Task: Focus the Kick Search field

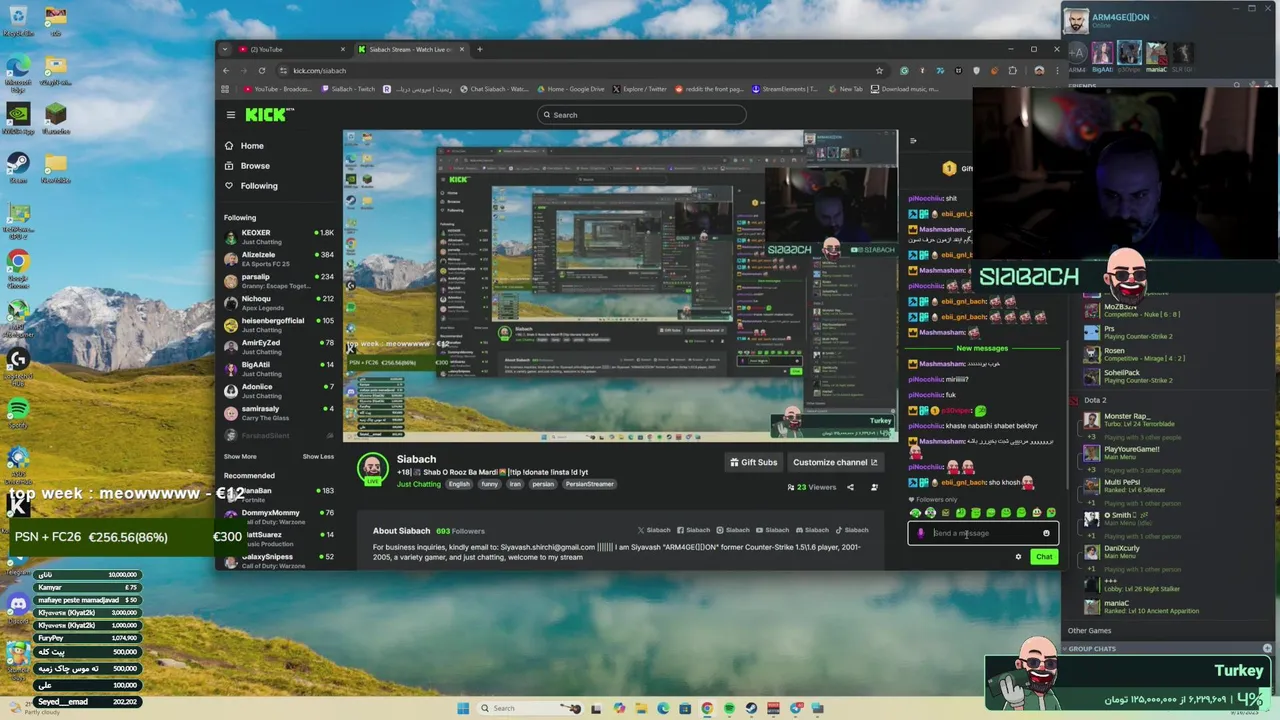Action: 641,115
